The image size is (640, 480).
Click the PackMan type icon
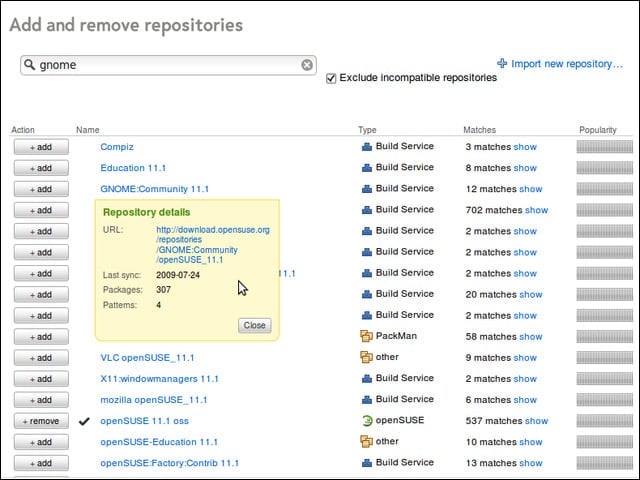click(x=366, y=336)
